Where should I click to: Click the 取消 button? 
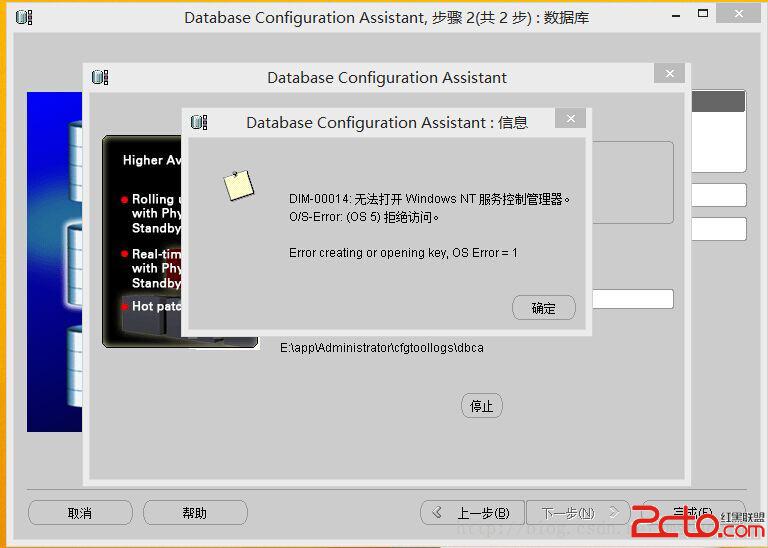(x=80, y=513)
